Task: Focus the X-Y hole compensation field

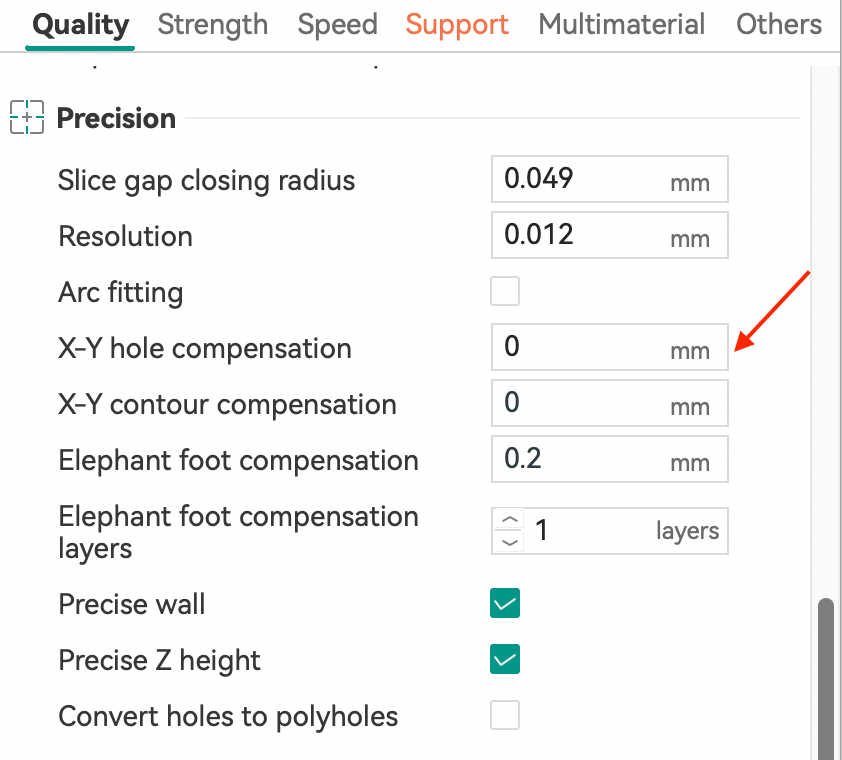Action: pos(580,348)
